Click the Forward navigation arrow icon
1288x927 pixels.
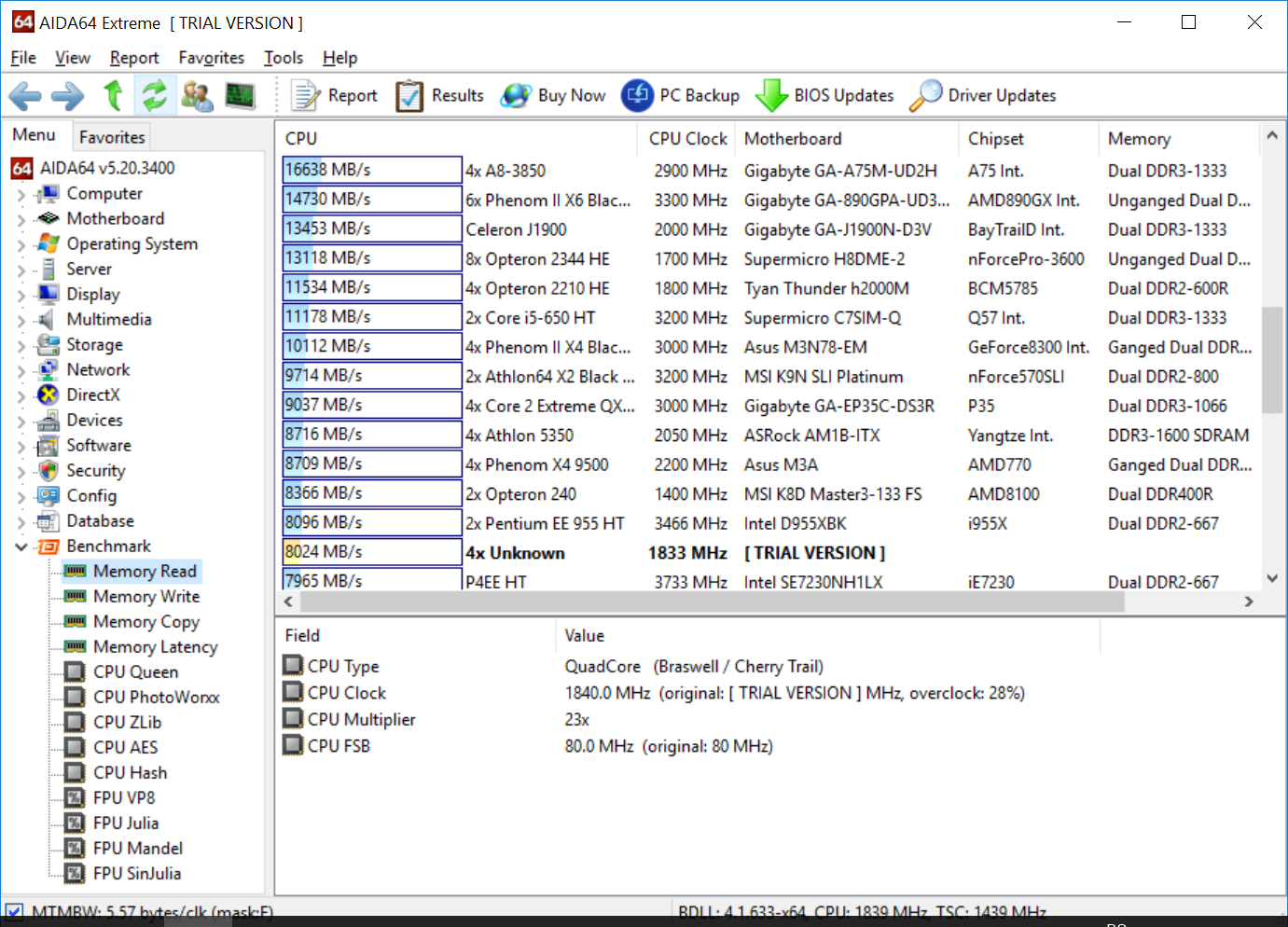coord(68,95)
